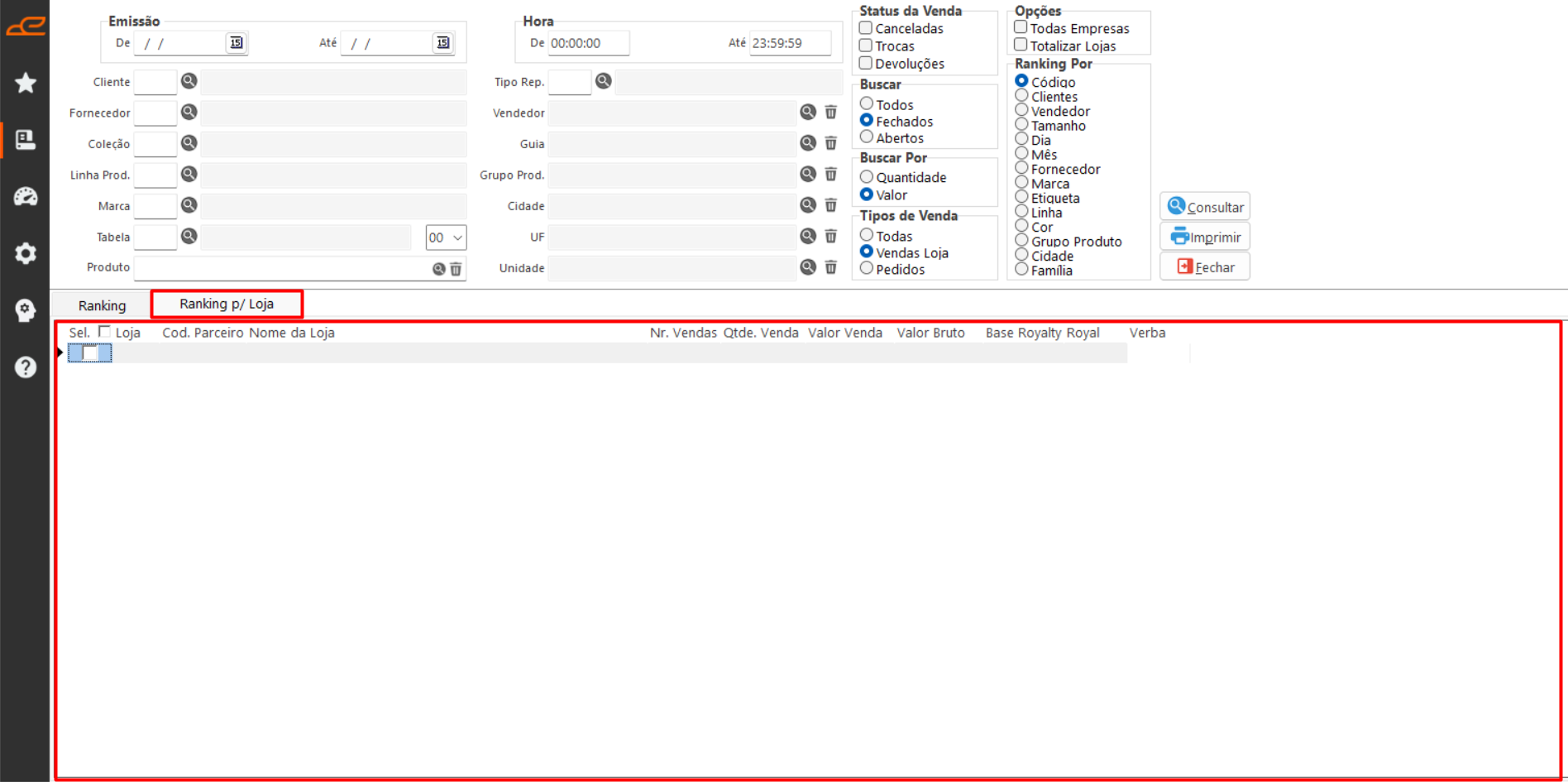Image resolution: width=1568 pixels, height=782 pixels.
Task: Expand the Tabela 00 dropdown
Action: point(446,237)
